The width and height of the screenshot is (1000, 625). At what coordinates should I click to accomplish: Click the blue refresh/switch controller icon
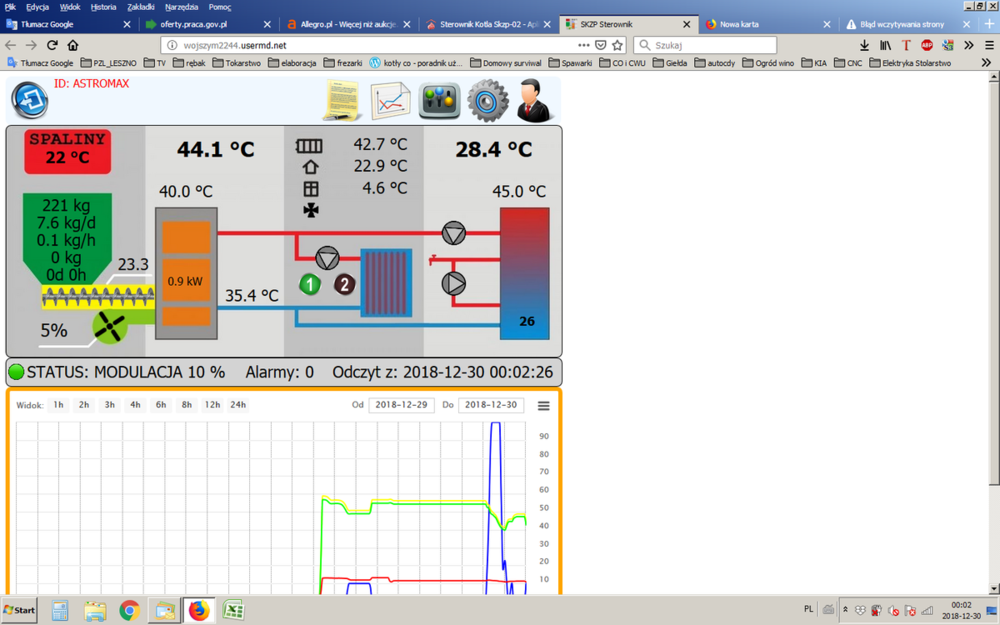[29, 100]
